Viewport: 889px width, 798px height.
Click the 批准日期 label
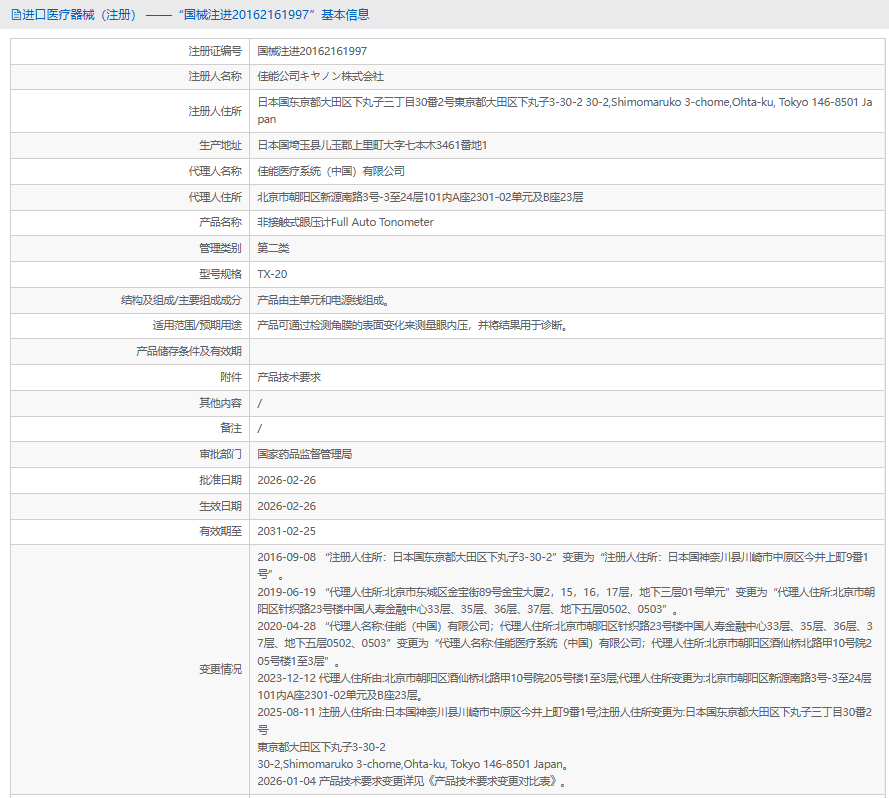tap(220, 480)
